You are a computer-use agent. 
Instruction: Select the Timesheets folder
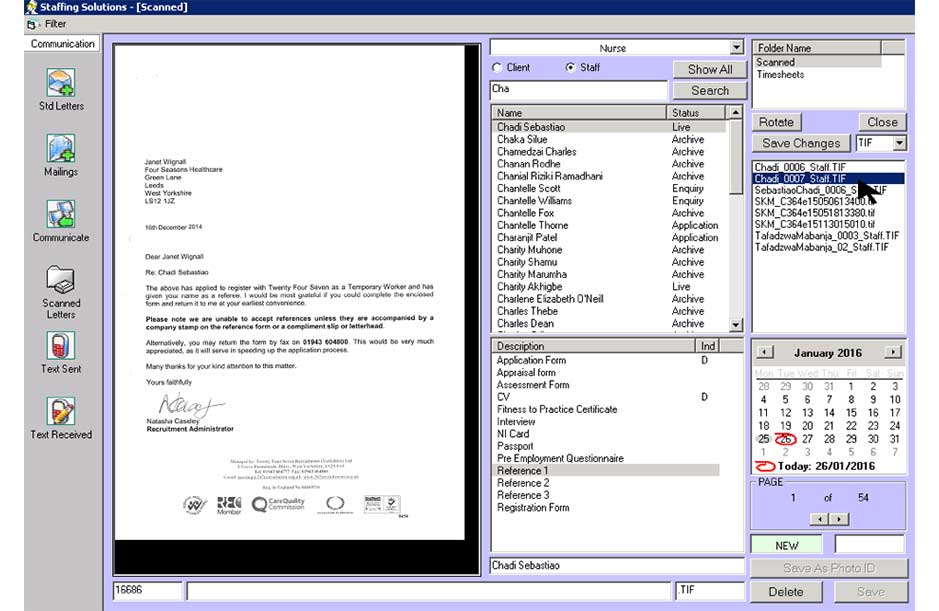pyautogui.click(x=780, y=75)
